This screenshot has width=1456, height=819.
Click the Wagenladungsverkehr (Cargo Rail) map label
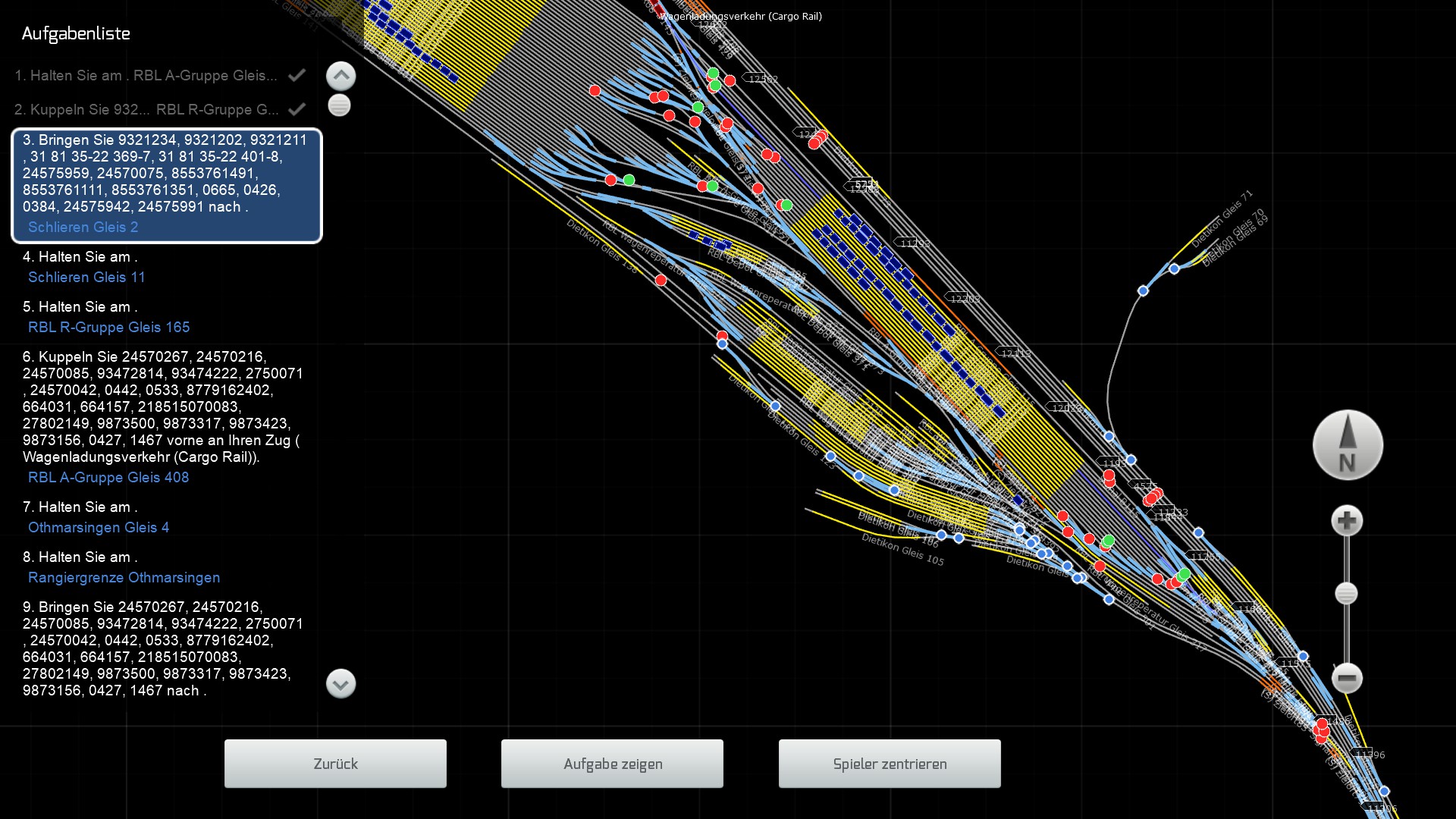click(x=740, y=16)
